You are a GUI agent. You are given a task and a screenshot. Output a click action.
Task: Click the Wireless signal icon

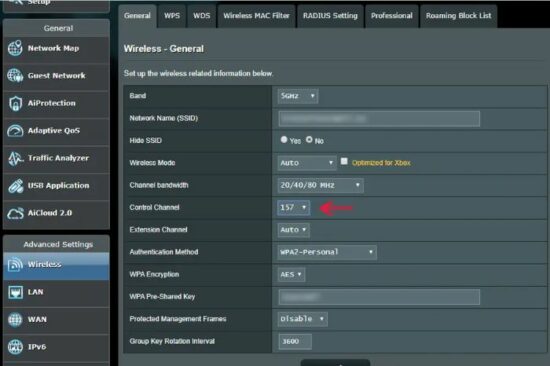click(x=15, y=264)
